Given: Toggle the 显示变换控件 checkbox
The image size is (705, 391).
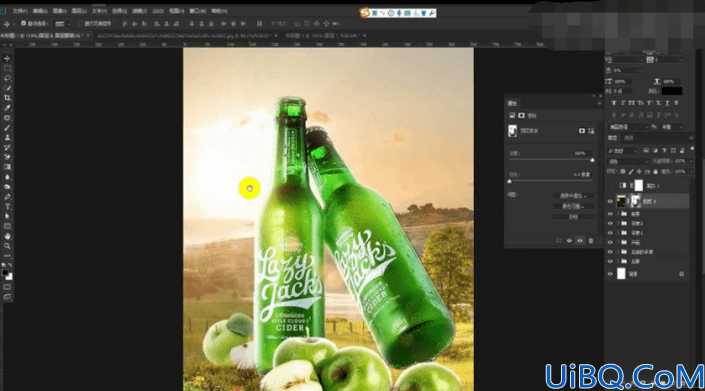Looking at the screenshot, I should tap(80, 23).
